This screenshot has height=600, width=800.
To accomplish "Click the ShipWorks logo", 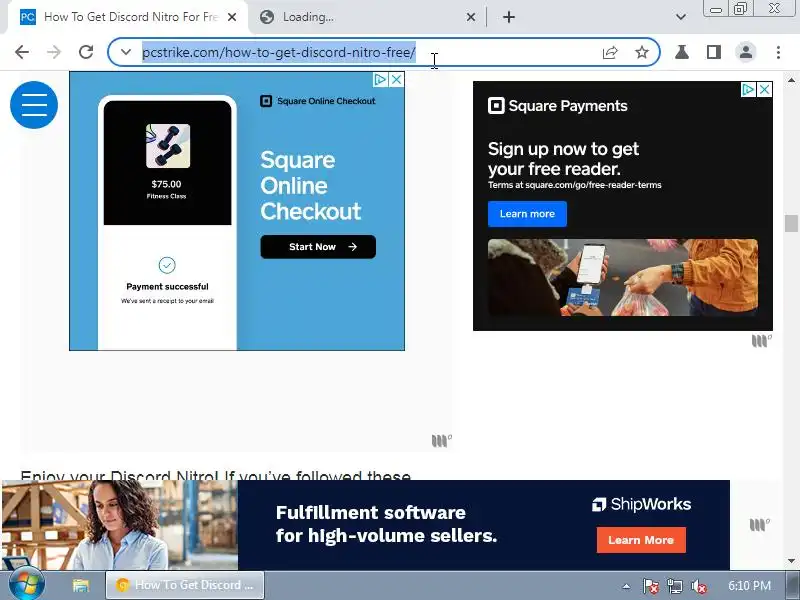I will tap(641, 504).
